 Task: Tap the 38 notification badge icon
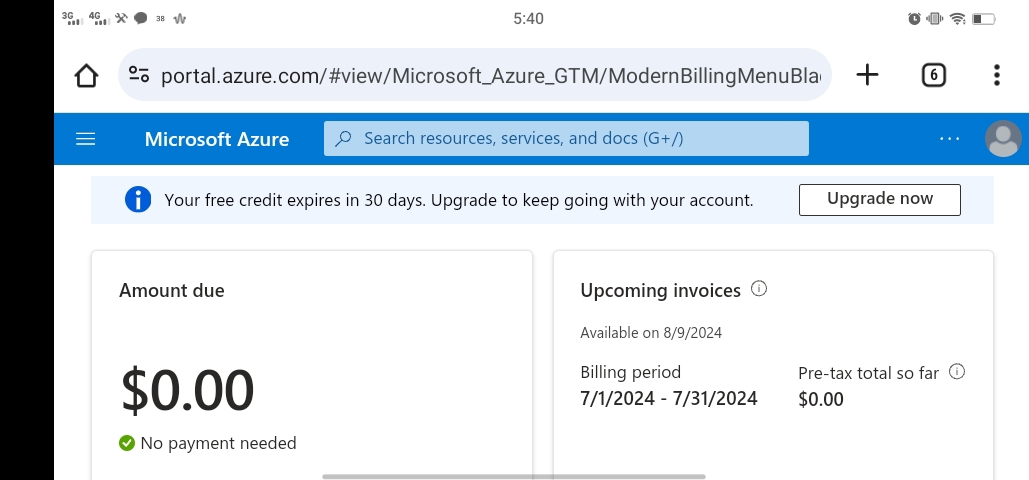(160, 18)
